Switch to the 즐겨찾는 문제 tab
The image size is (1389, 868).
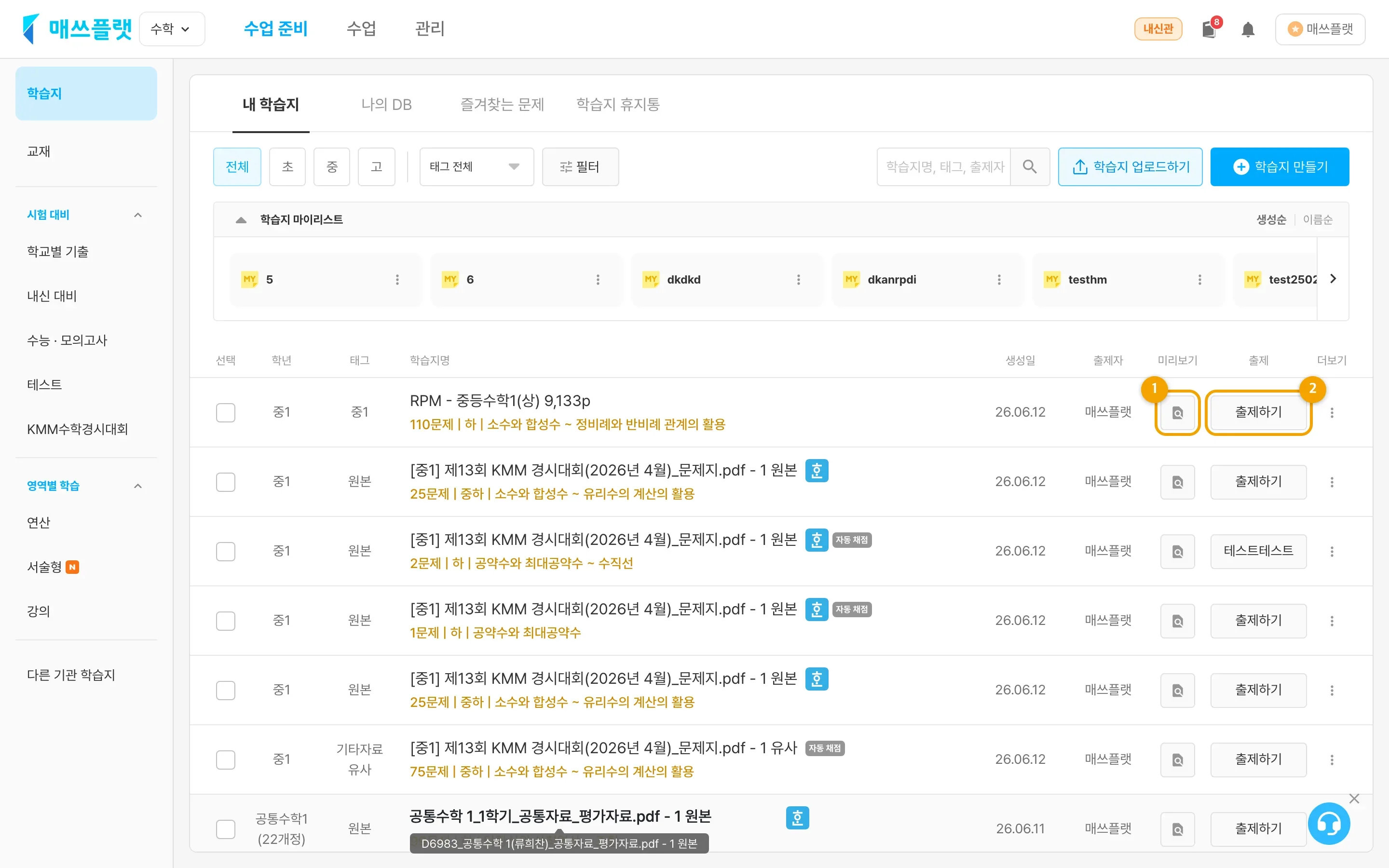point(502,105)
